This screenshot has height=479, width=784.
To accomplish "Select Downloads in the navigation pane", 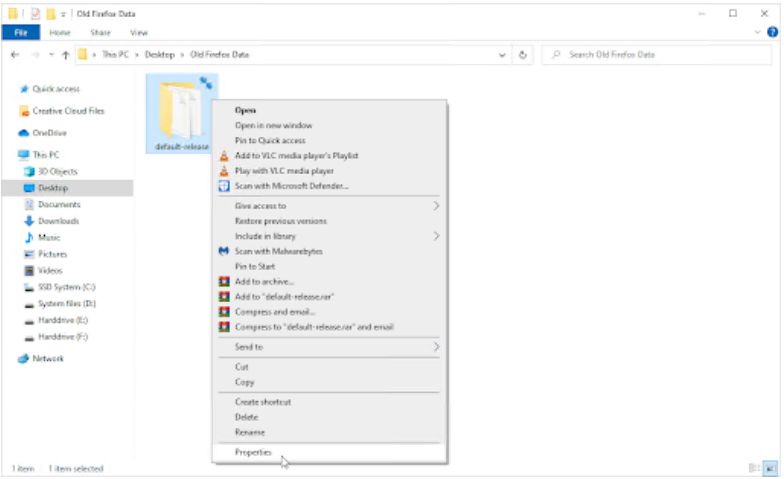I will tap(58, 221).
